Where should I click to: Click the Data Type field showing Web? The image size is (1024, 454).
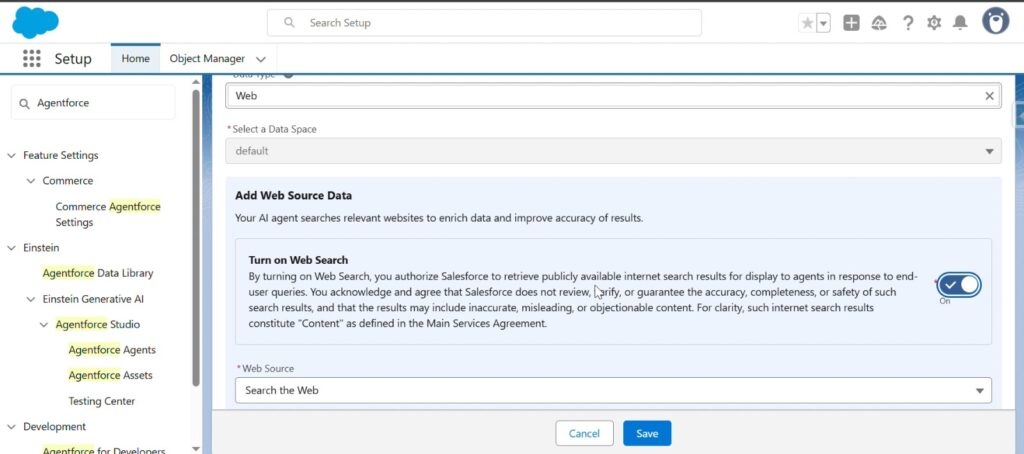pos(613,96)
